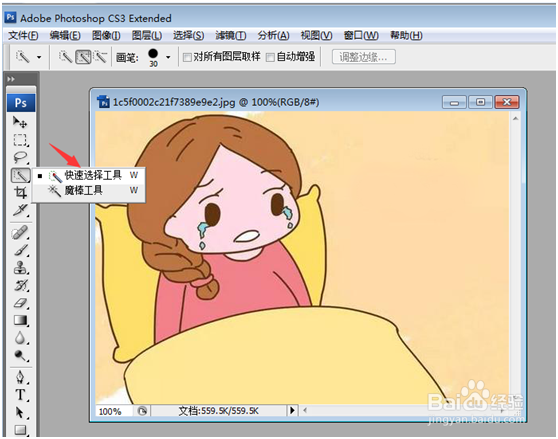Open the 分析(A) menu

click(273, 36)
